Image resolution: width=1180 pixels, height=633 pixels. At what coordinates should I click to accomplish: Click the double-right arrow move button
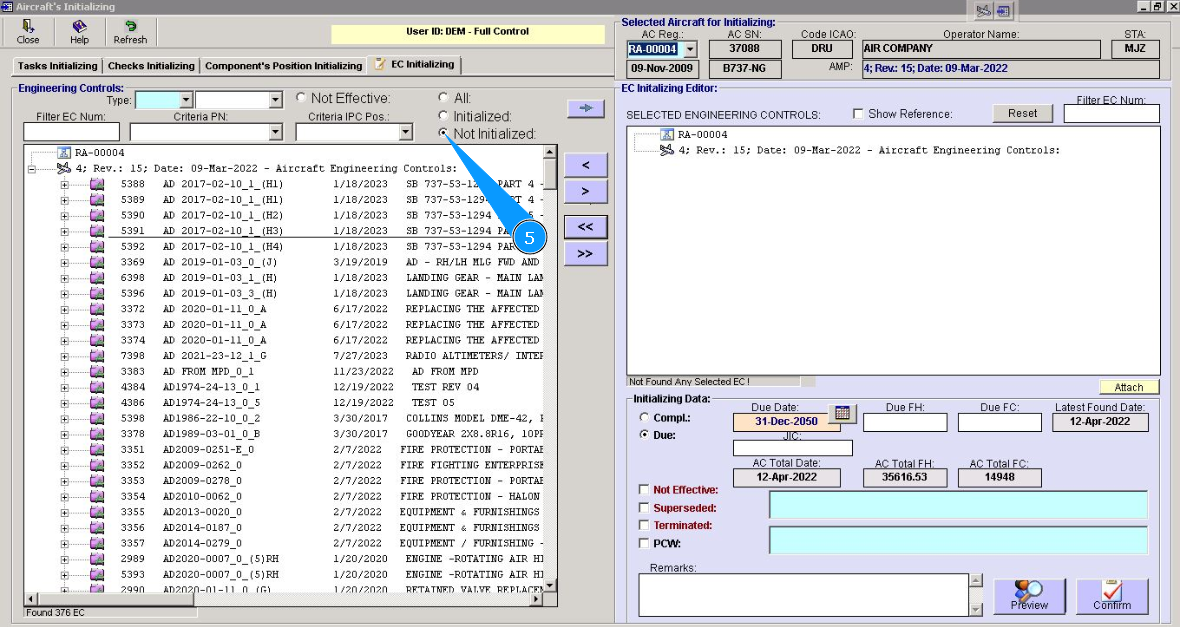tap(585, 254)
